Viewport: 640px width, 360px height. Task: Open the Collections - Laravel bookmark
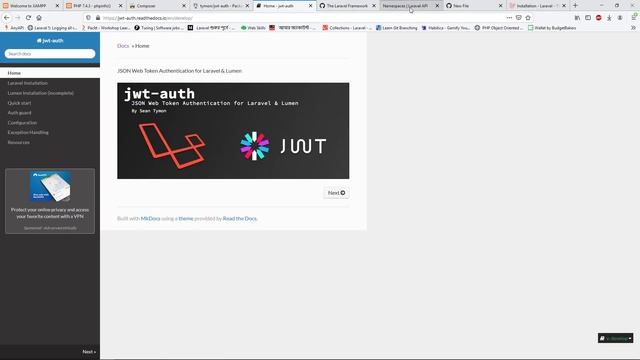(347, 28)
